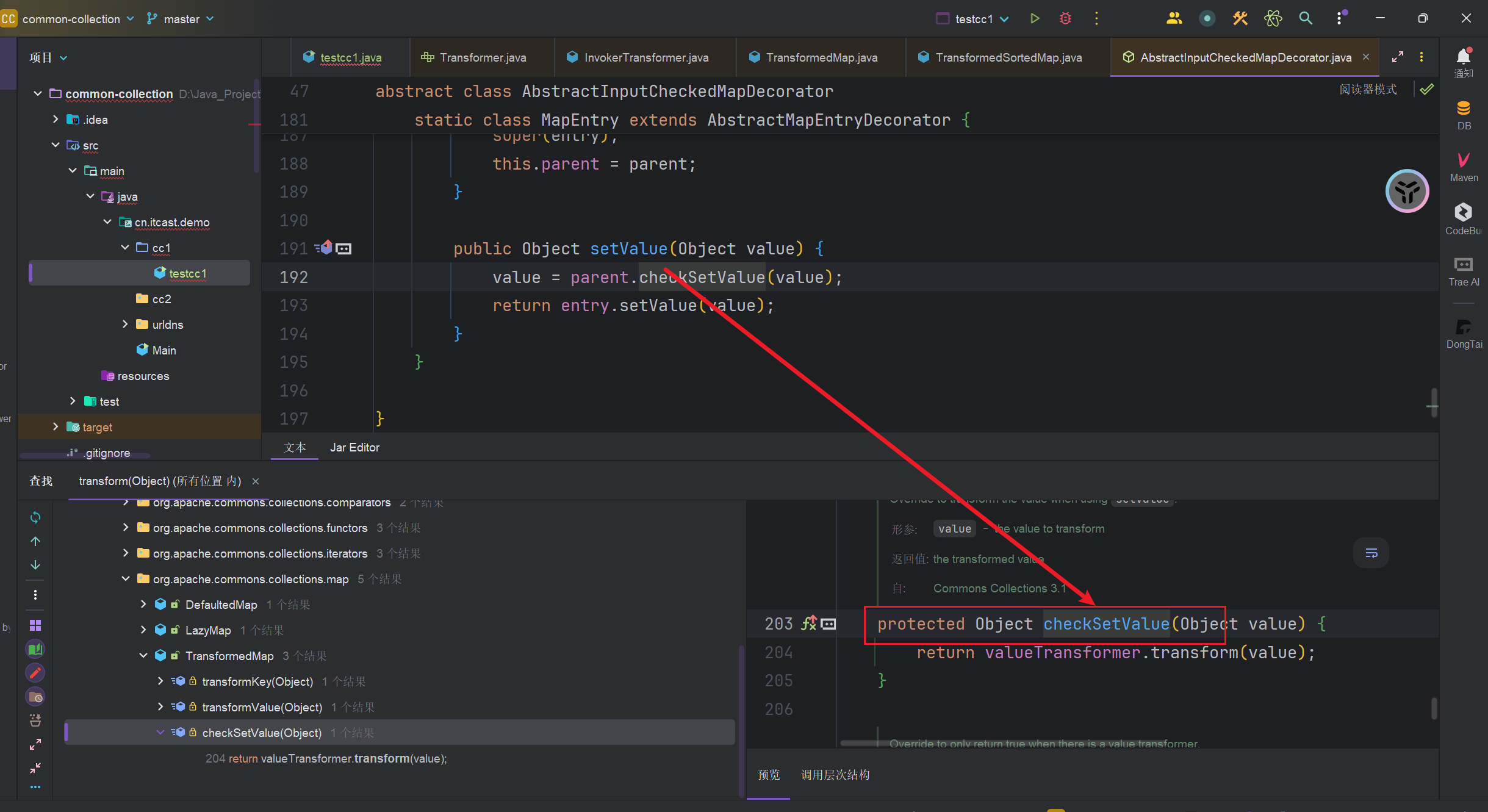The width and height of the screenshot is (1488, 812).
Task: Expand the urldns folder
Action: [125, 324]
